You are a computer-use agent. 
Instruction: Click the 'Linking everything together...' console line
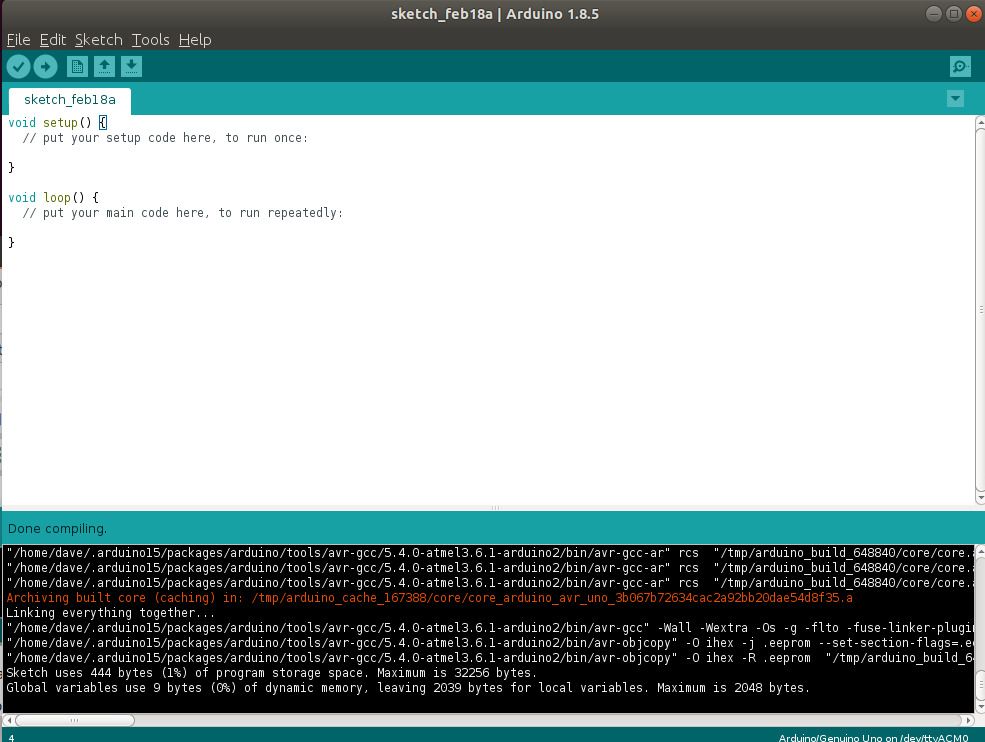point(111,613)
